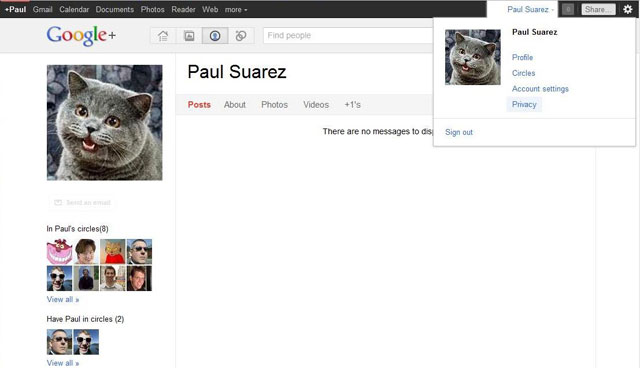Click View all under Have Paul in circles
This screenshot has width=640, height=368.
tap(63, 363)
